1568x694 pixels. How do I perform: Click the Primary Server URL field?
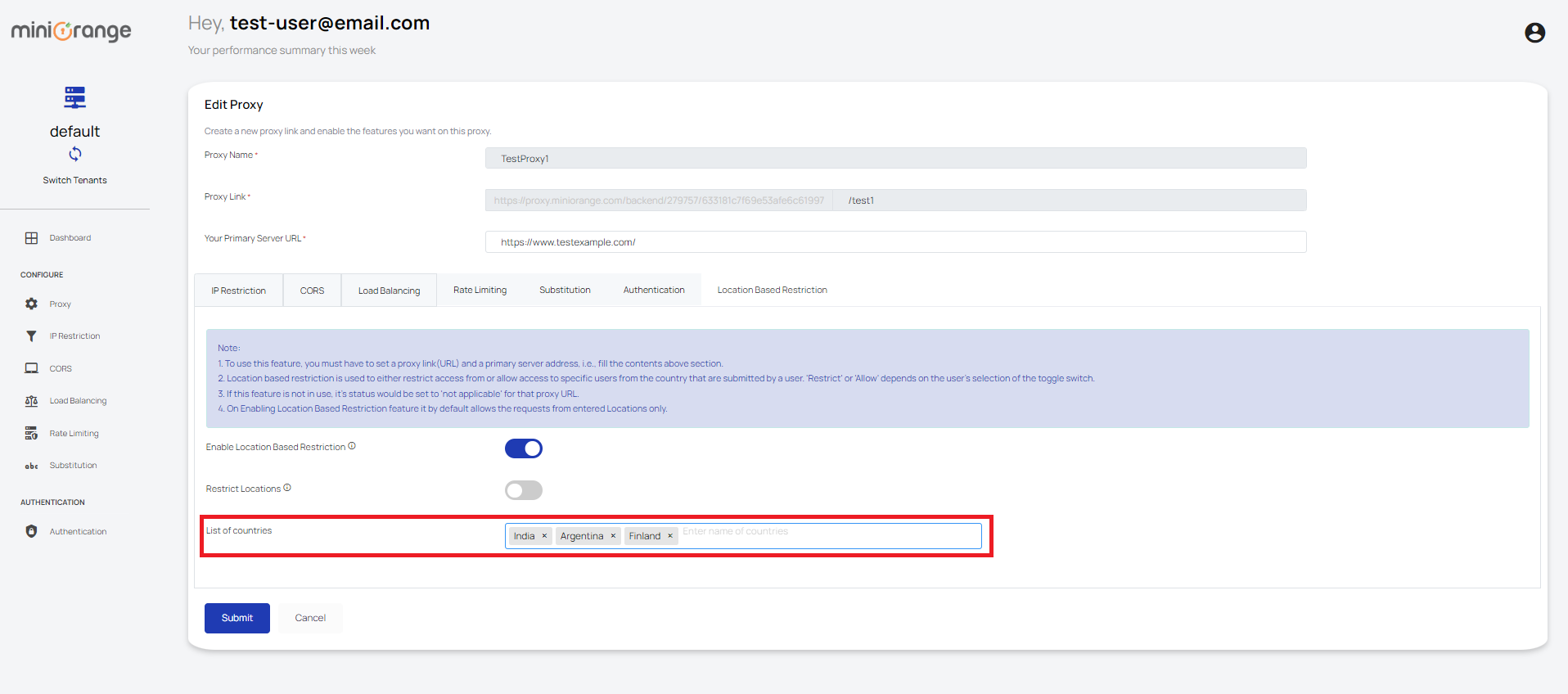click(x=896, y=241)
